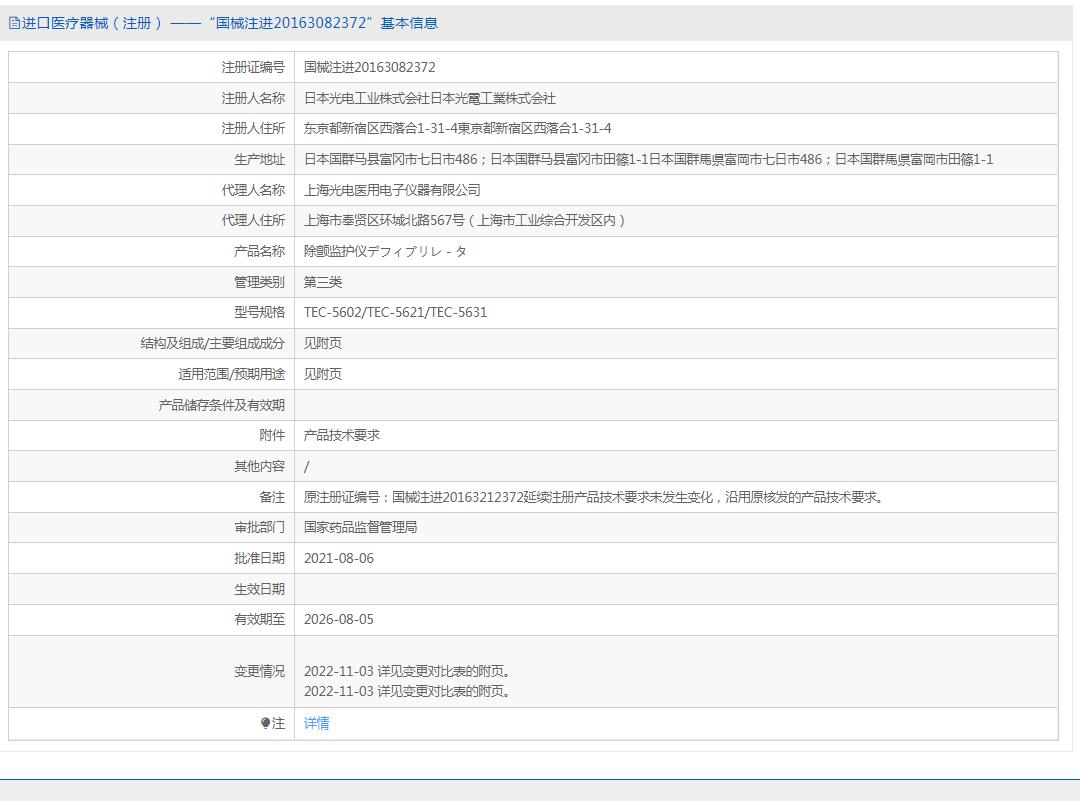Click 见附页 in 结构及组成 row

[x=323, y=344]
